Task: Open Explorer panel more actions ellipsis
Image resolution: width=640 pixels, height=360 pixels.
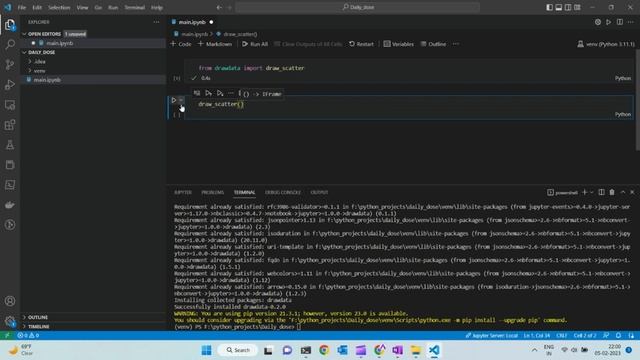Action: 156,22
